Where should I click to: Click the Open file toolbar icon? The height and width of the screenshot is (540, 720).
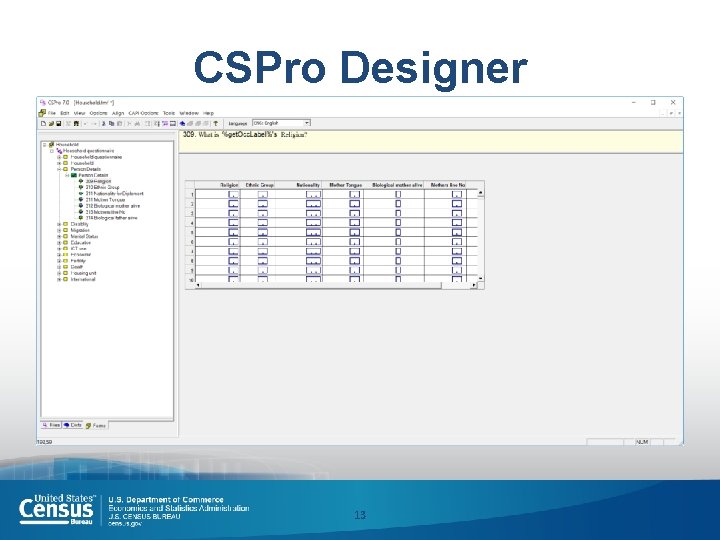(x=51, y=124)
